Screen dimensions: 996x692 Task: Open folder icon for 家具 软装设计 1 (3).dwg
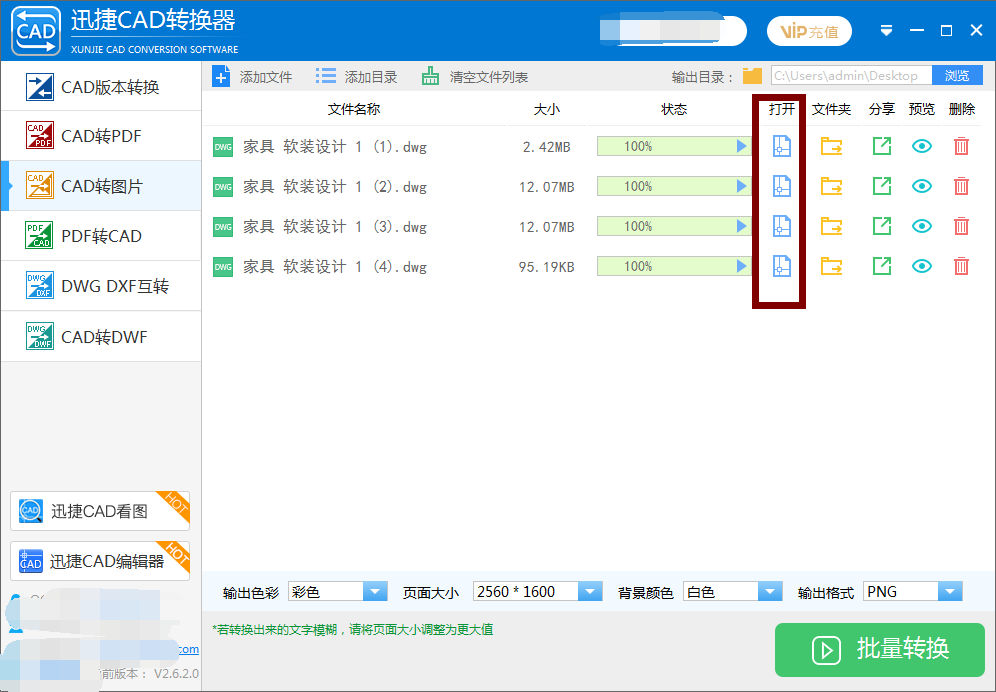pos(831,227)
